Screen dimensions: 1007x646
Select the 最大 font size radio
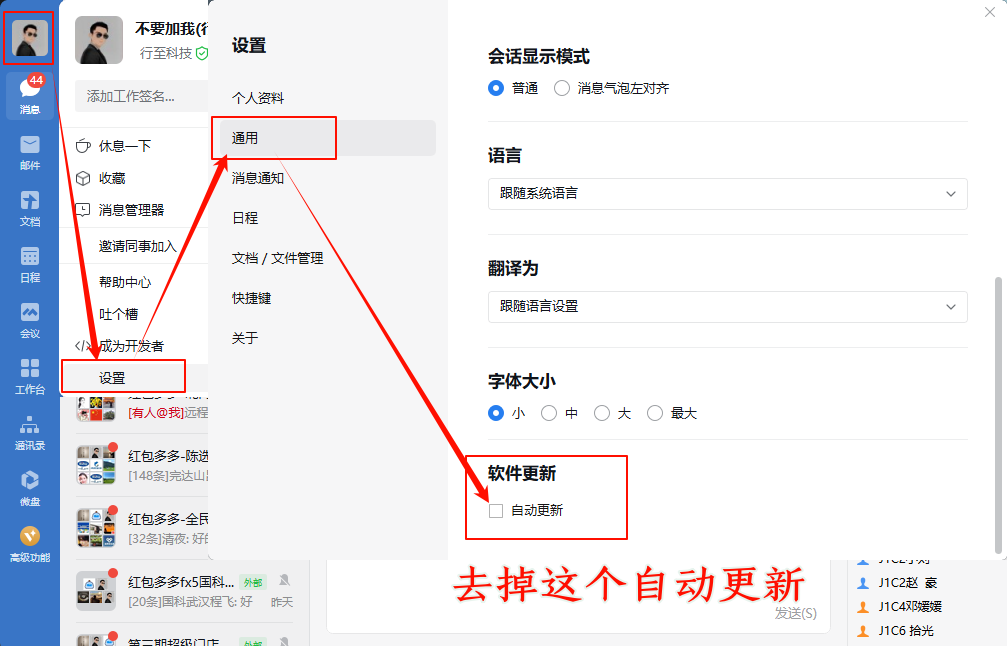655,413
